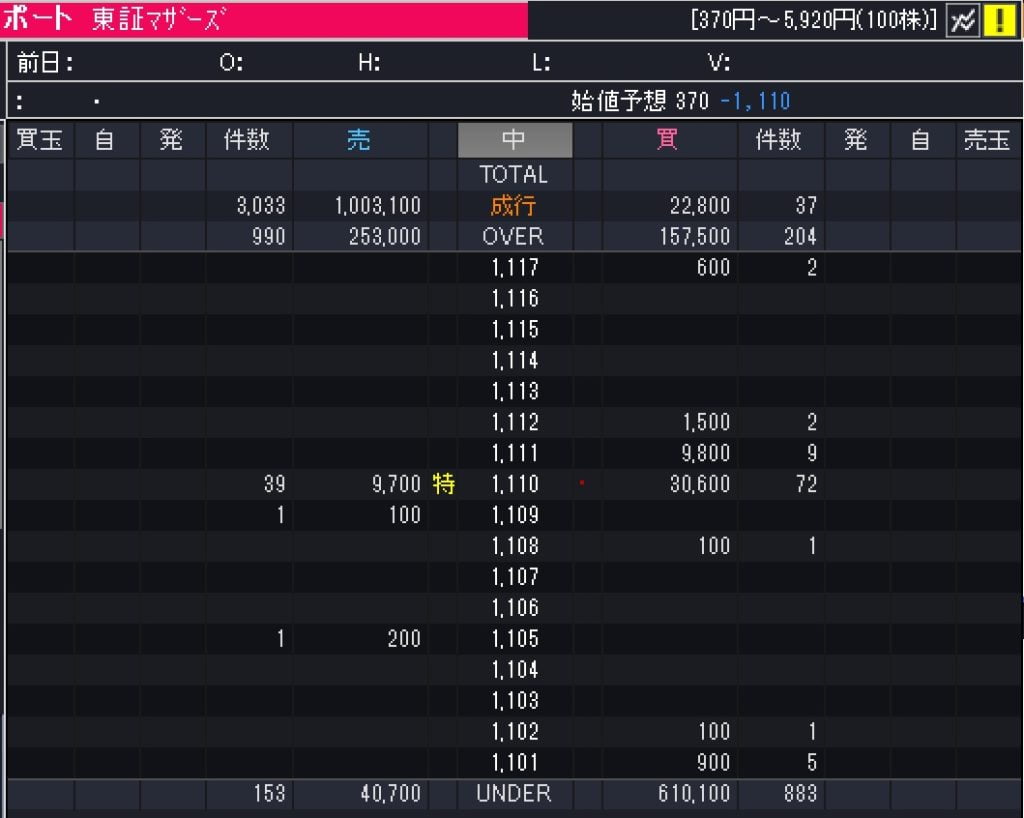The image size is (1024, 818).
Task: Click the ポート stock name title
Action: click(38, 18)
